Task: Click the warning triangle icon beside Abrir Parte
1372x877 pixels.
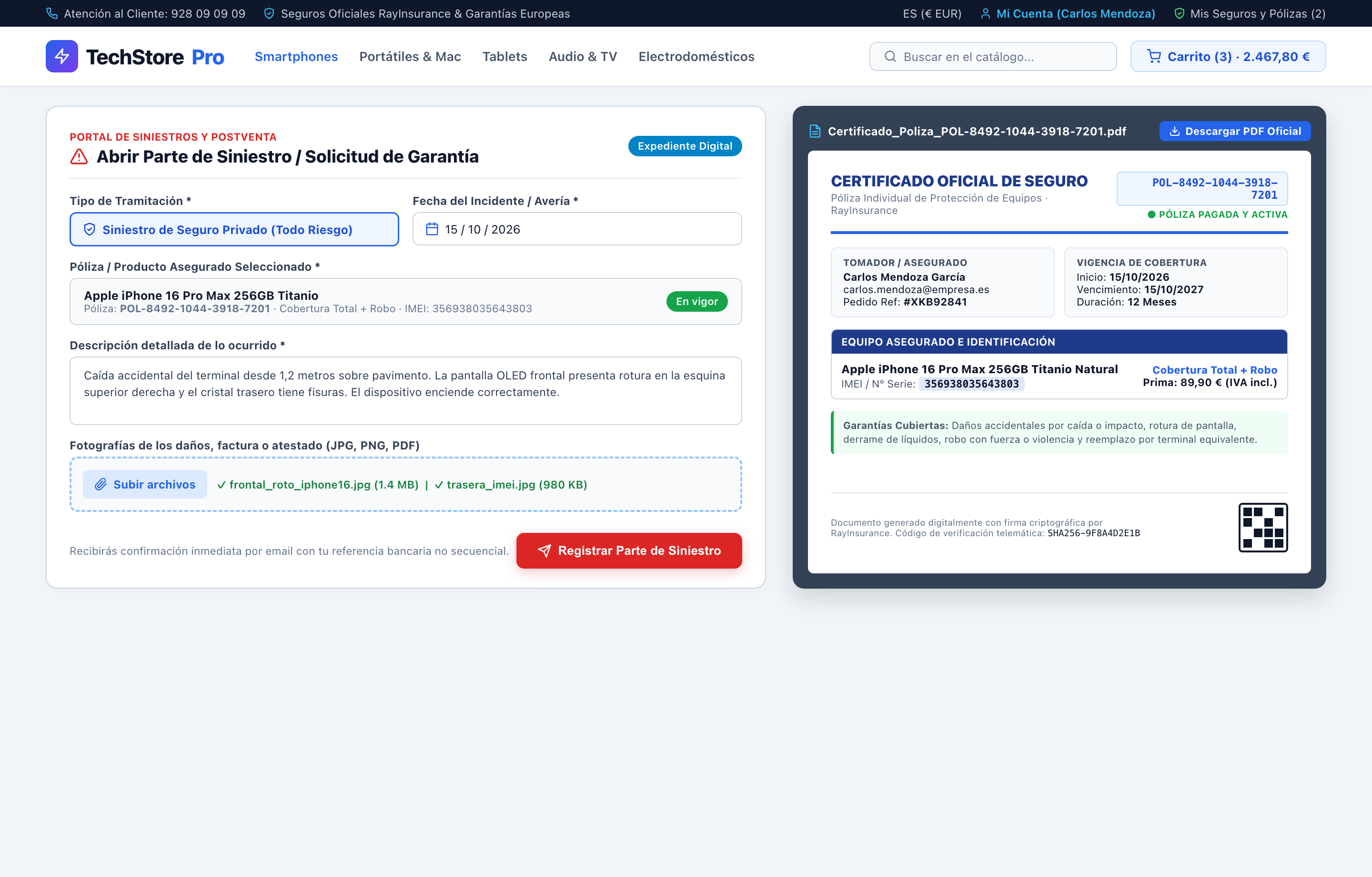Action: pos(79,156)
